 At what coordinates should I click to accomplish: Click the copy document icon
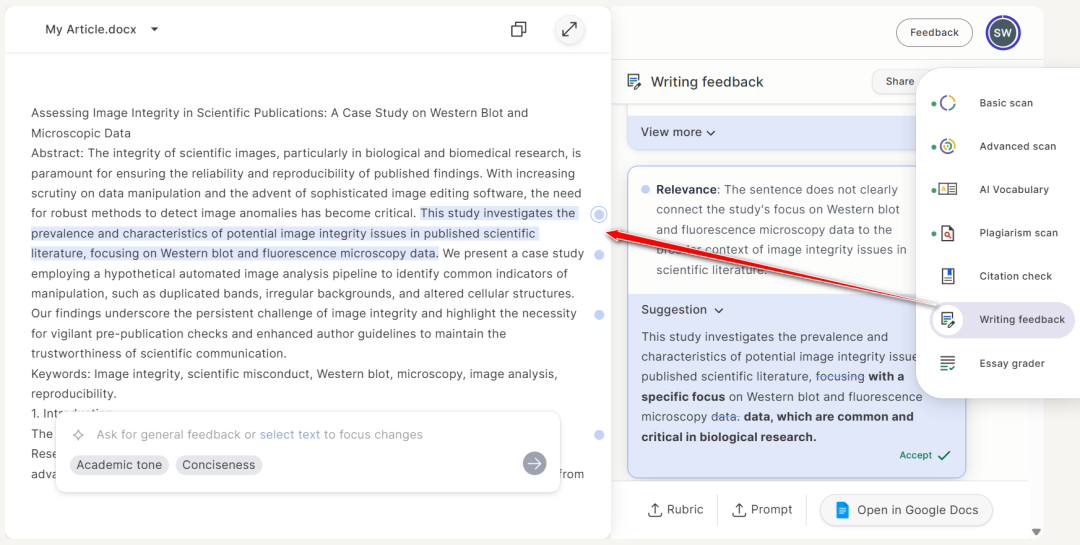pos(518,30)
